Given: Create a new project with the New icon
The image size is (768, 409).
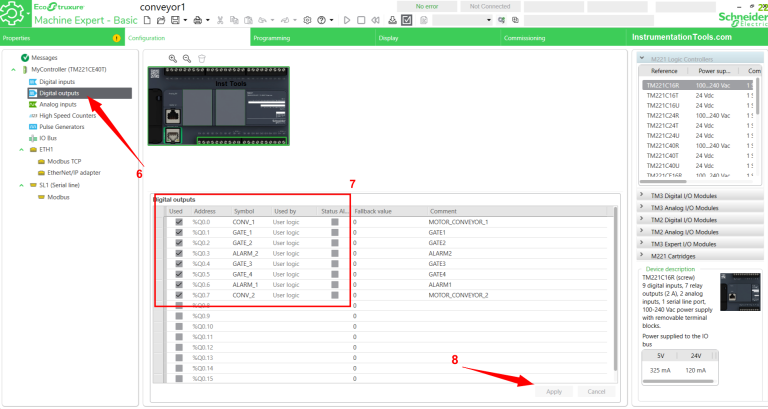Looking at the screenshot, I should [147, 20].
